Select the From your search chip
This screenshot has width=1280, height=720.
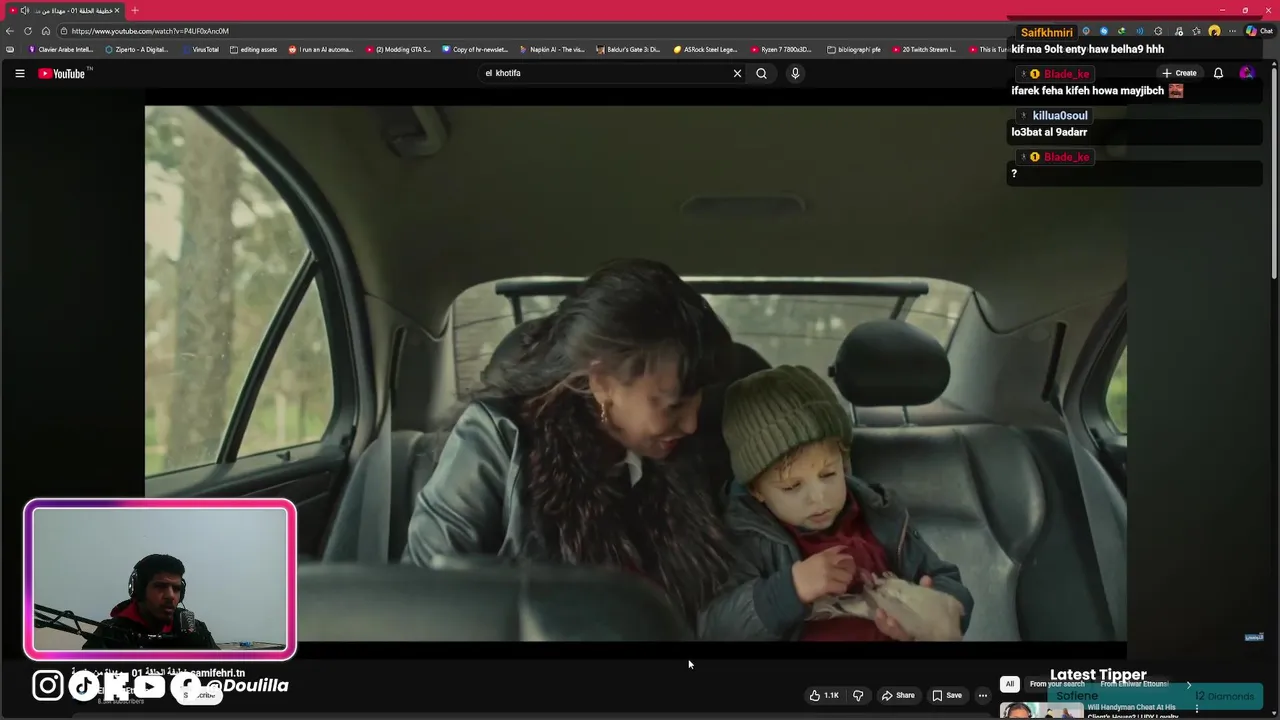tap(1057, 684)
